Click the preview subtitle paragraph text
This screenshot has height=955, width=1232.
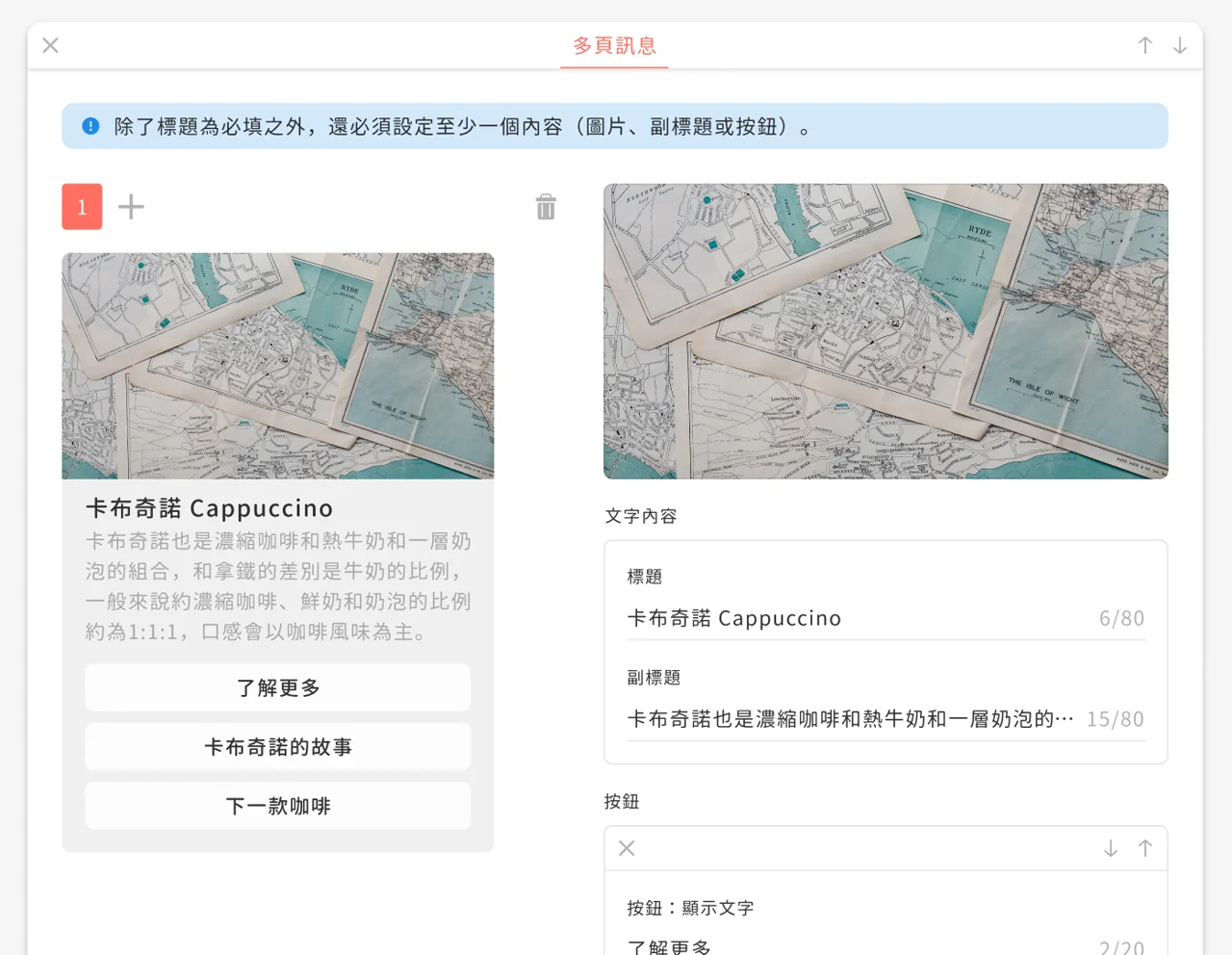tap(278, 586)
